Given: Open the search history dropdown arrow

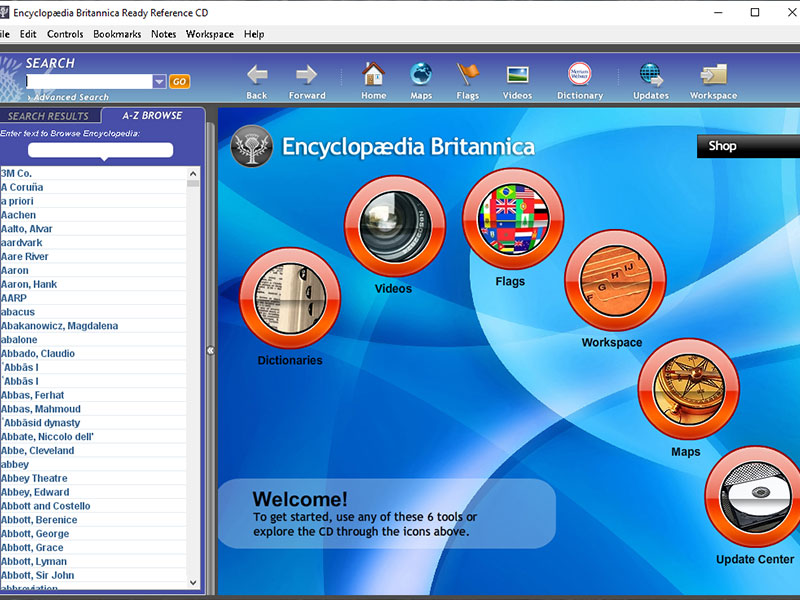Looking at the screenshot, I should coord(159,82).
